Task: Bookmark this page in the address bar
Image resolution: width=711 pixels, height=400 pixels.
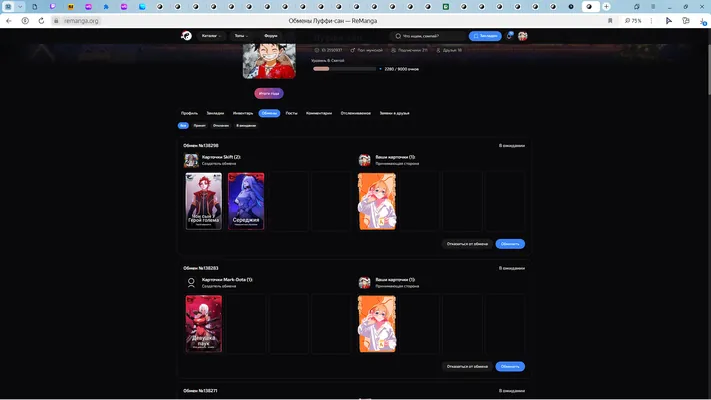Action: pyautogui.click(x=610, y=21)
